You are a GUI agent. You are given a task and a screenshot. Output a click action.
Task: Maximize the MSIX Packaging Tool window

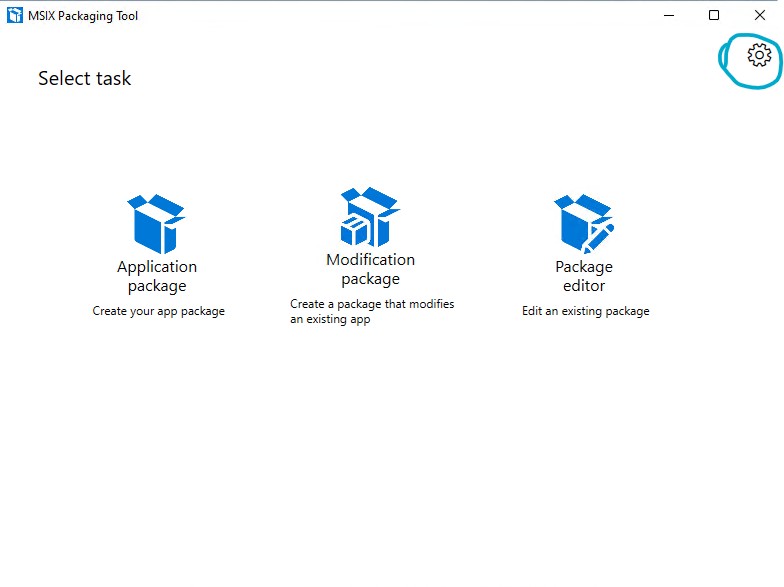(x=714, y=15)
